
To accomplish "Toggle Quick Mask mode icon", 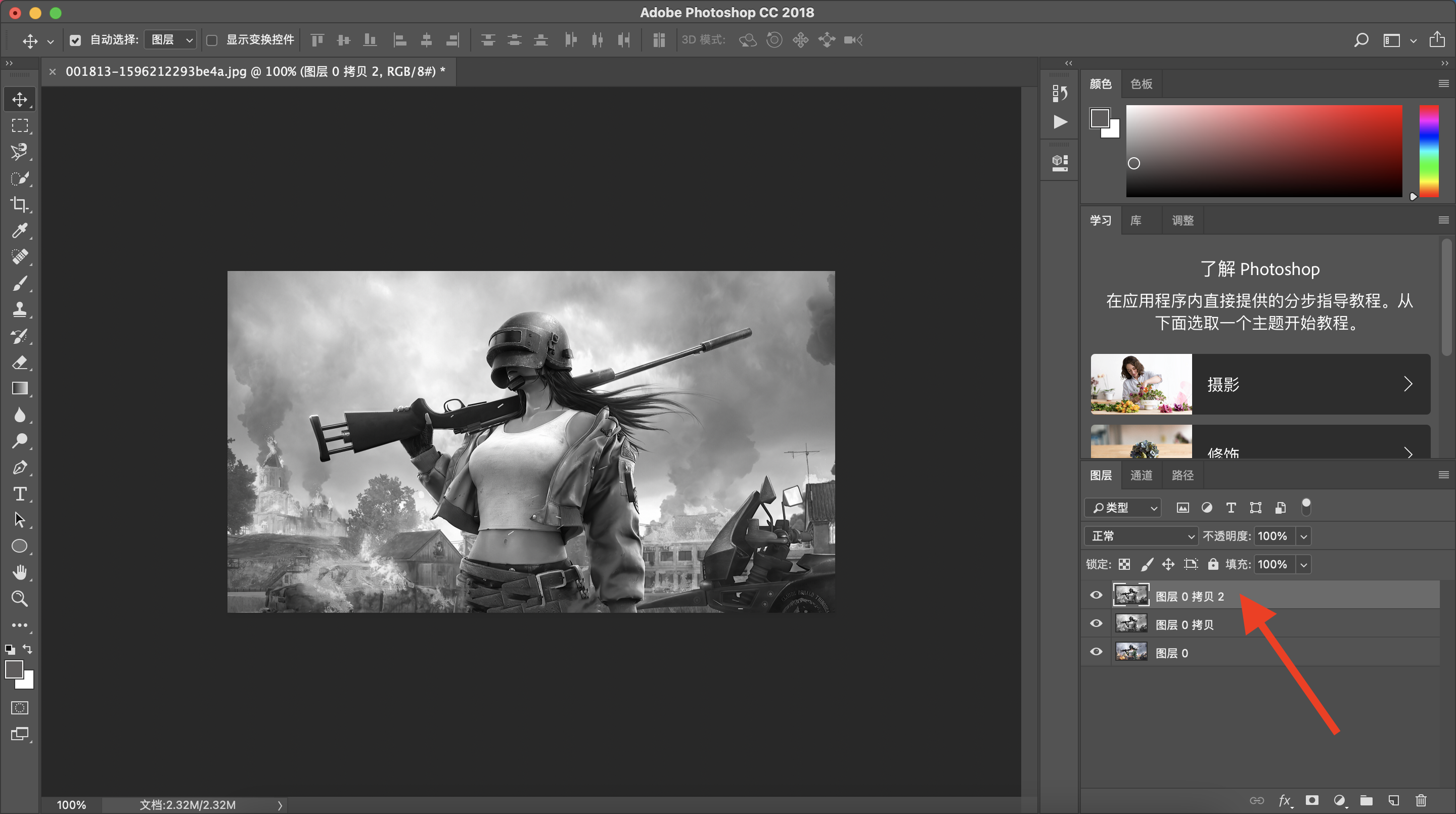I will [x=20, y=708].
